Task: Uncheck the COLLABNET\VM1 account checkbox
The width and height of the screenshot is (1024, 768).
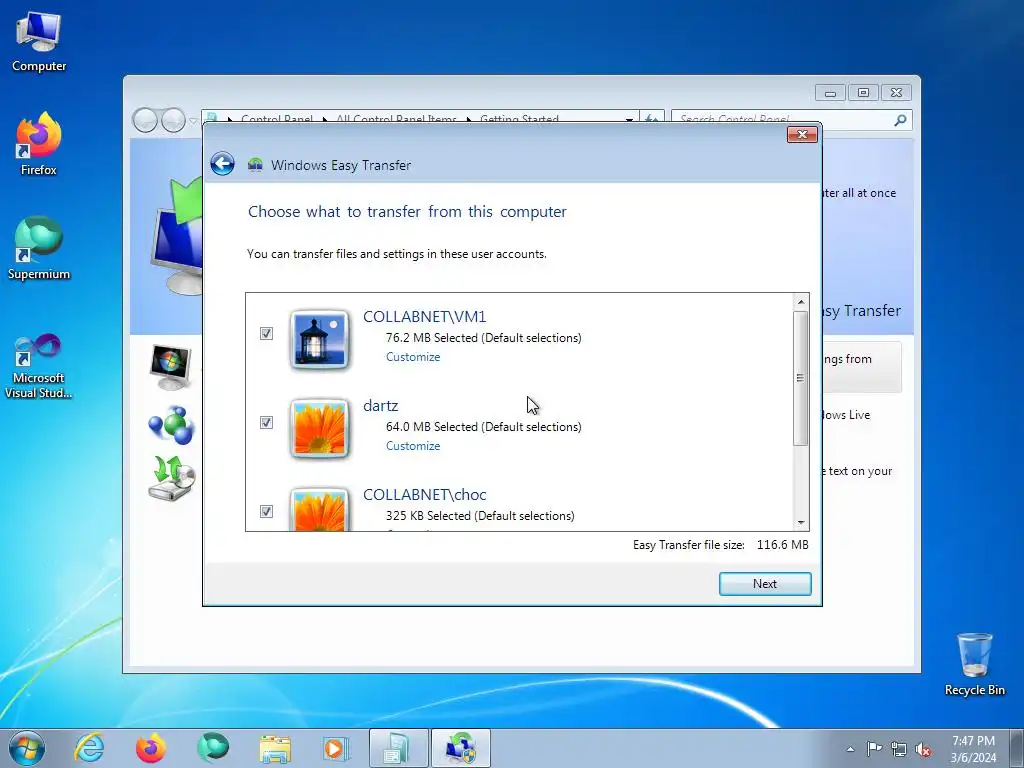Action: (x=266, y=334)
